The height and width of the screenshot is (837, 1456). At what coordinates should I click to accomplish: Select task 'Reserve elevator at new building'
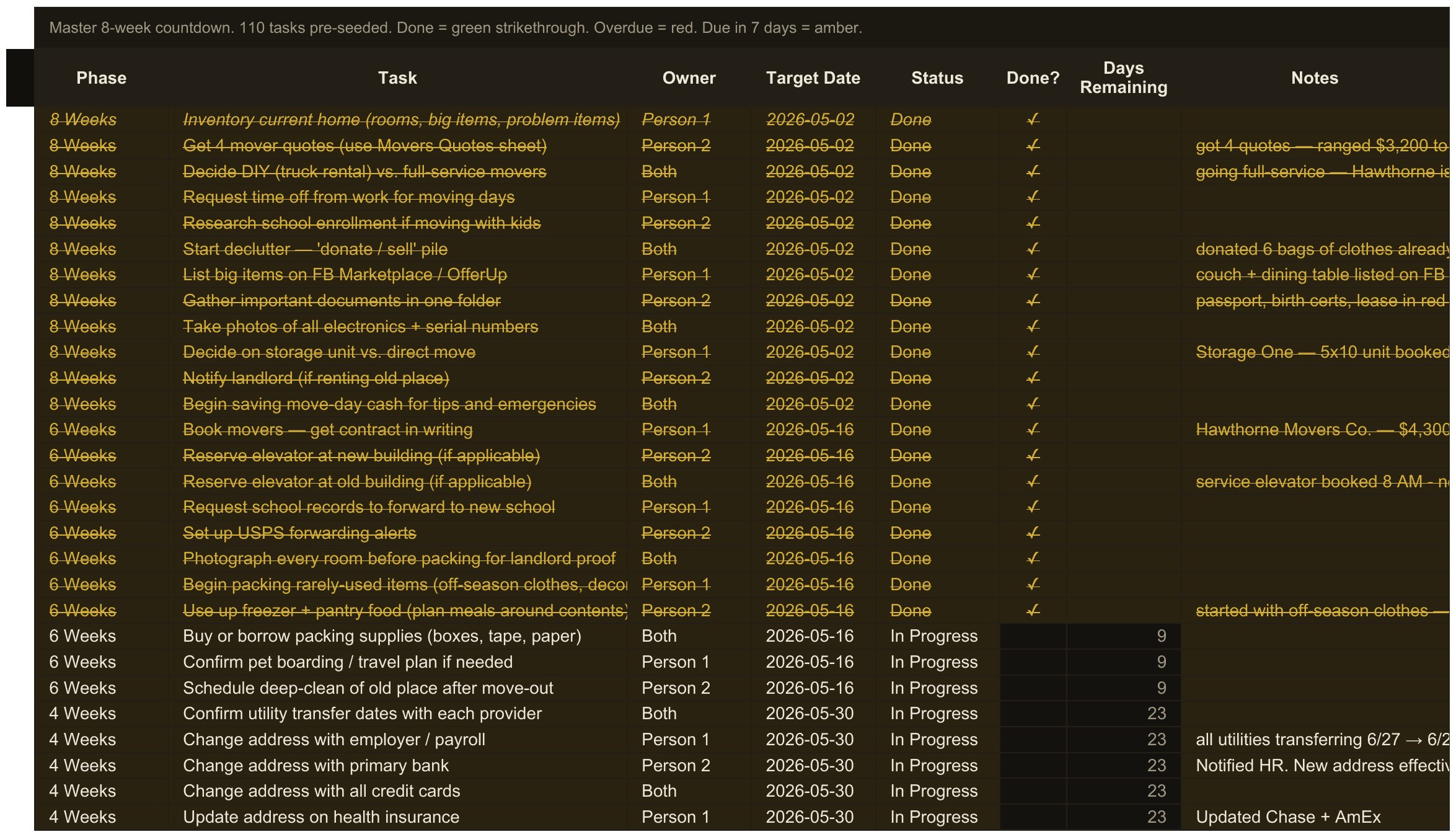point(361,456)
